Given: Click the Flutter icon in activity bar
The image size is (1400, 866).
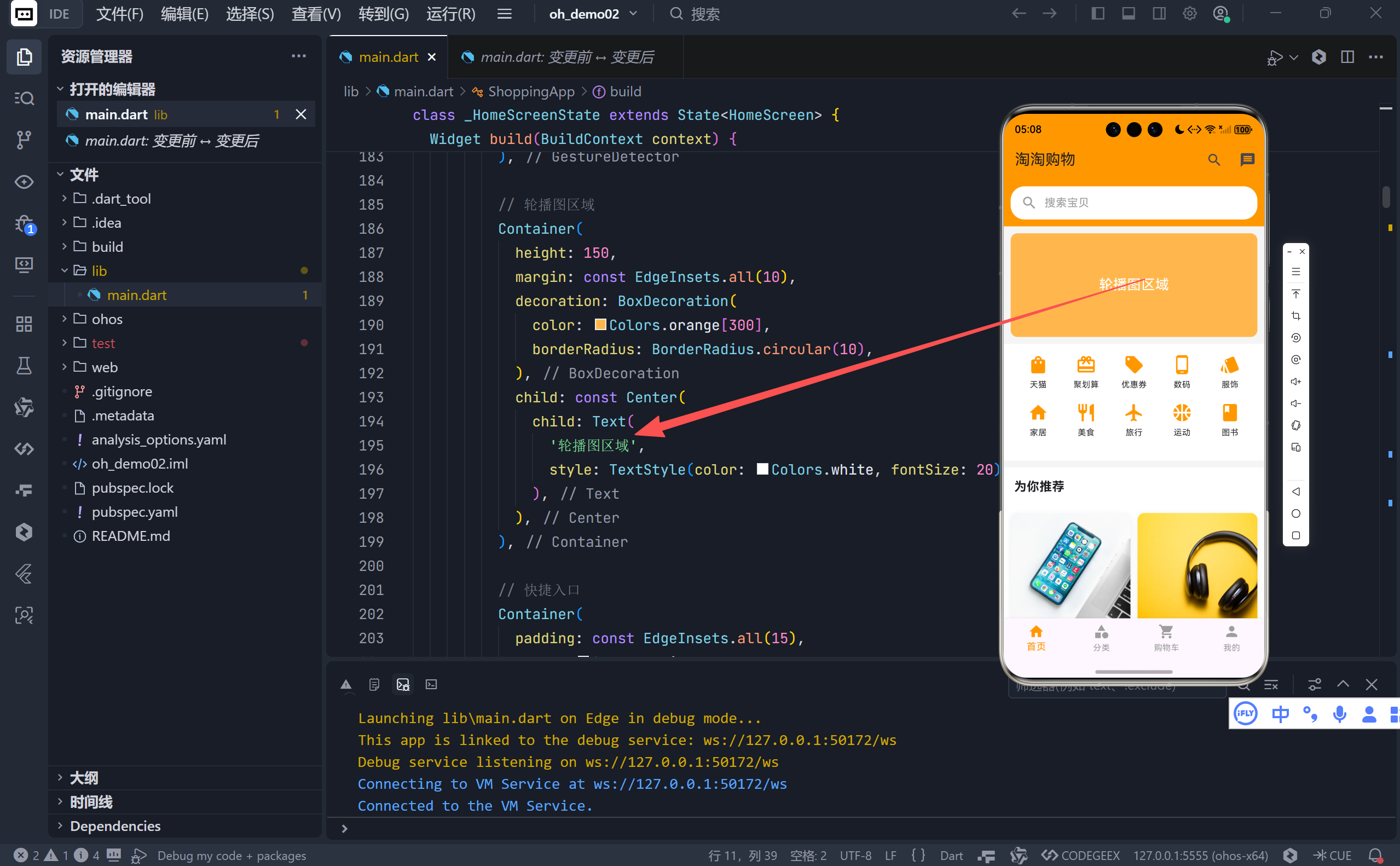Looking at the screenshot, I should pos(24,574).
